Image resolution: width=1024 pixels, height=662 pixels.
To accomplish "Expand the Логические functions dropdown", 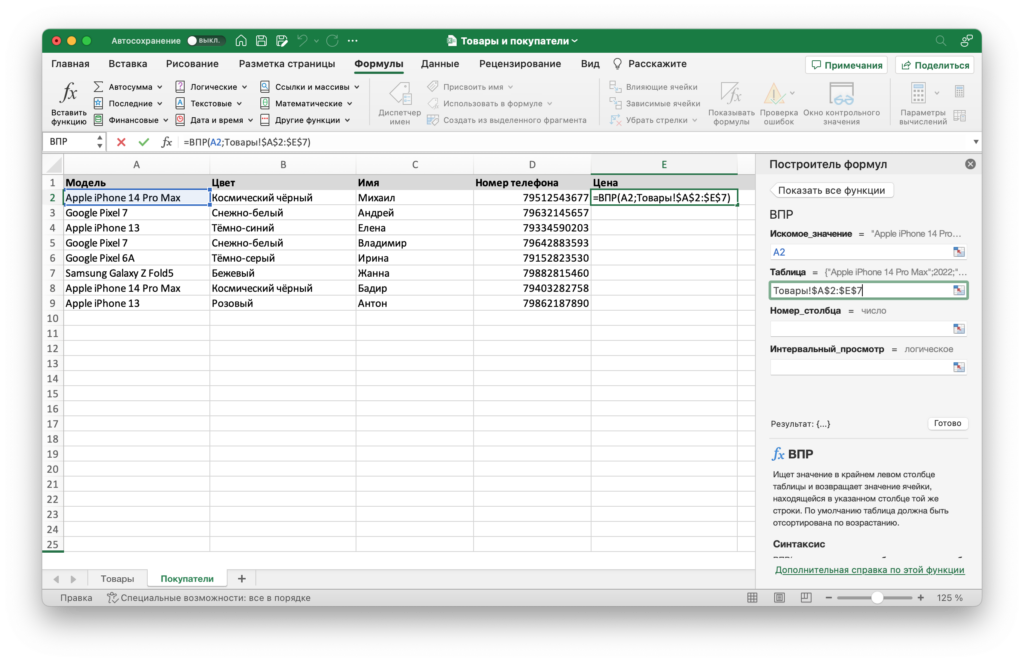I will pyautogui.click(x=244, y=87).
